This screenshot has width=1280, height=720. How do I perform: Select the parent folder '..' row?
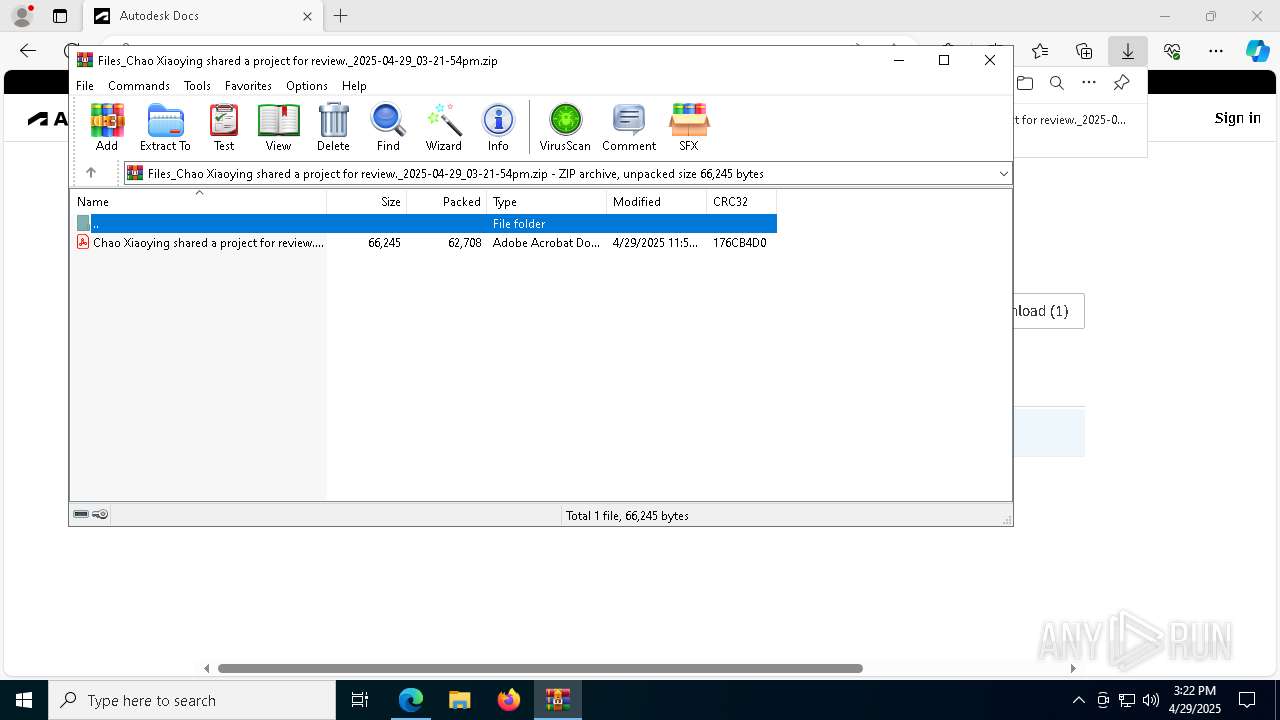coord(425,224)
